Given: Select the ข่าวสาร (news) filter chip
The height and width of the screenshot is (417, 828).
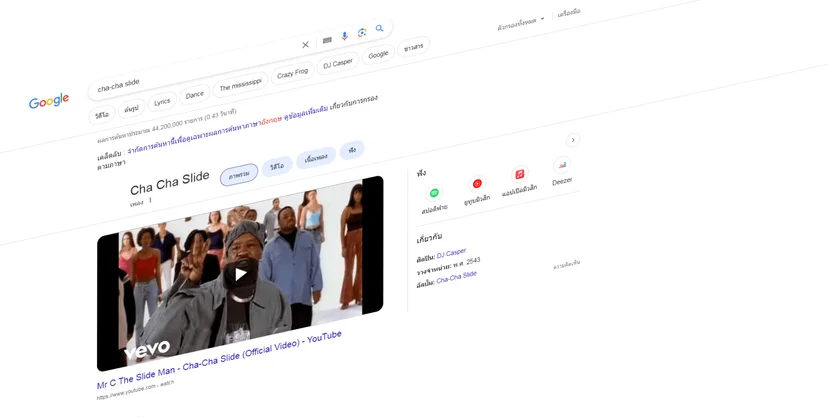Looking at the screenshot, I should pyautogui.click(x=413, y=48).
